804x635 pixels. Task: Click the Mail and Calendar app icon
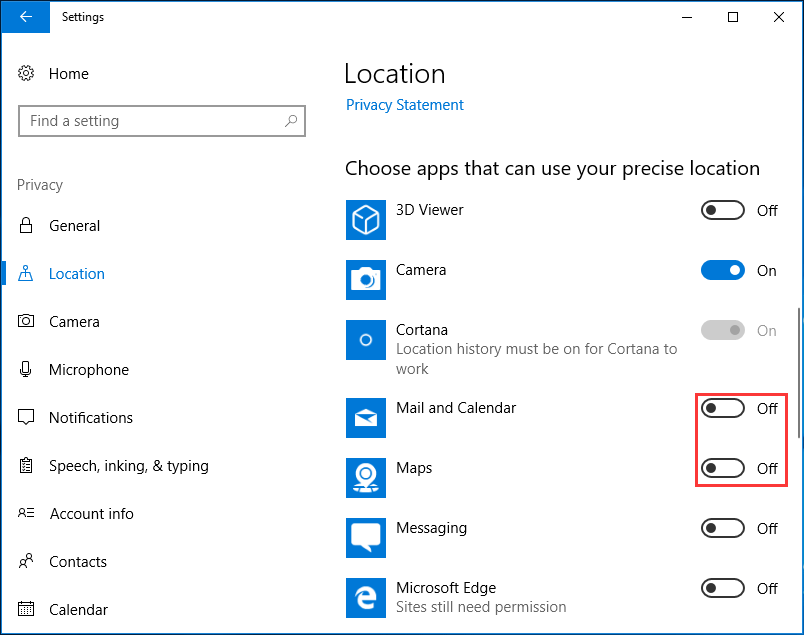[366, 418]
